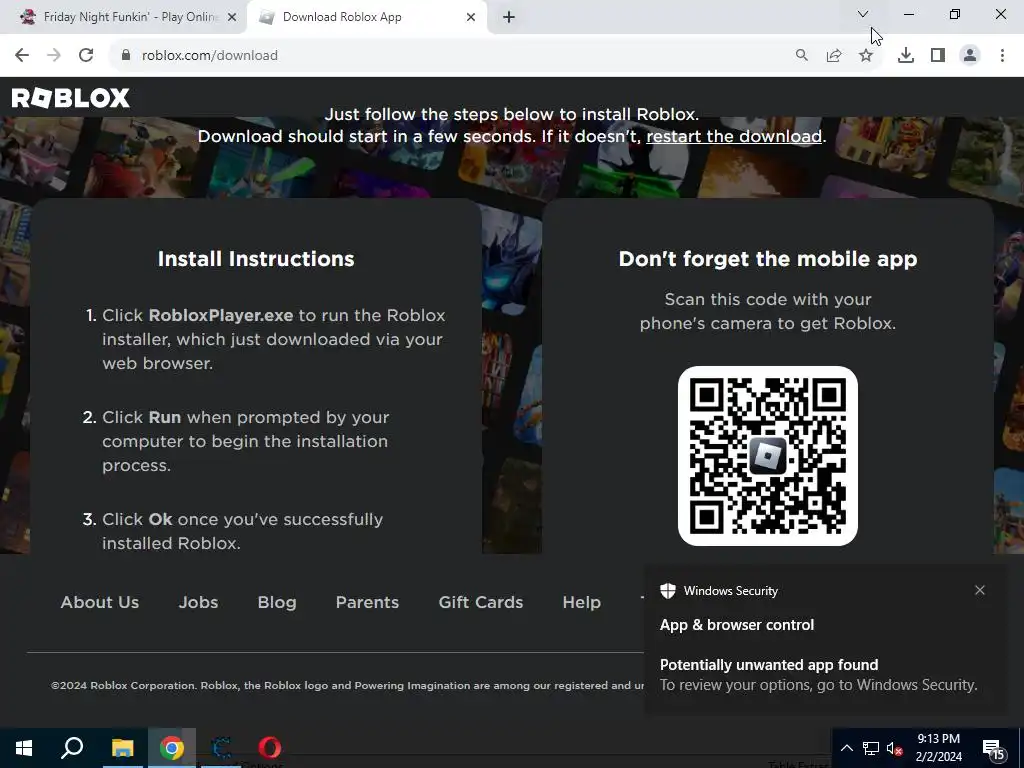Open the Chrome three-dot menu
Image resolution: width=1024 pixels, height=768 pixels.
(1002, 56)
